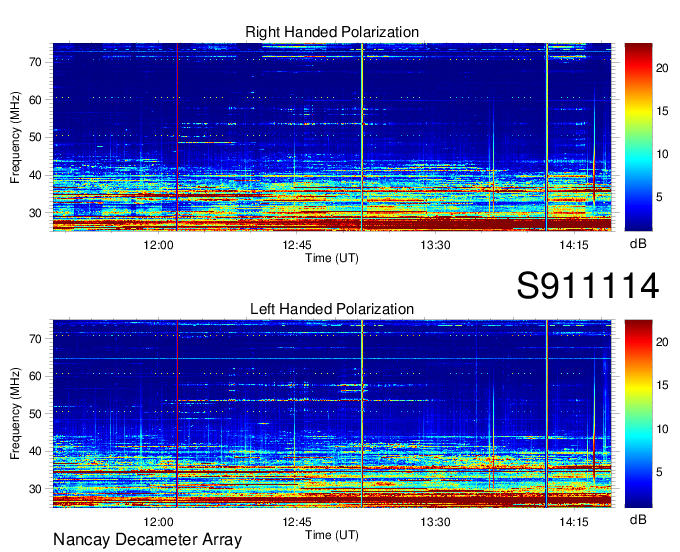Click the bottom plot's color scale bar
680x552 pixels.
tap(638, 414)
